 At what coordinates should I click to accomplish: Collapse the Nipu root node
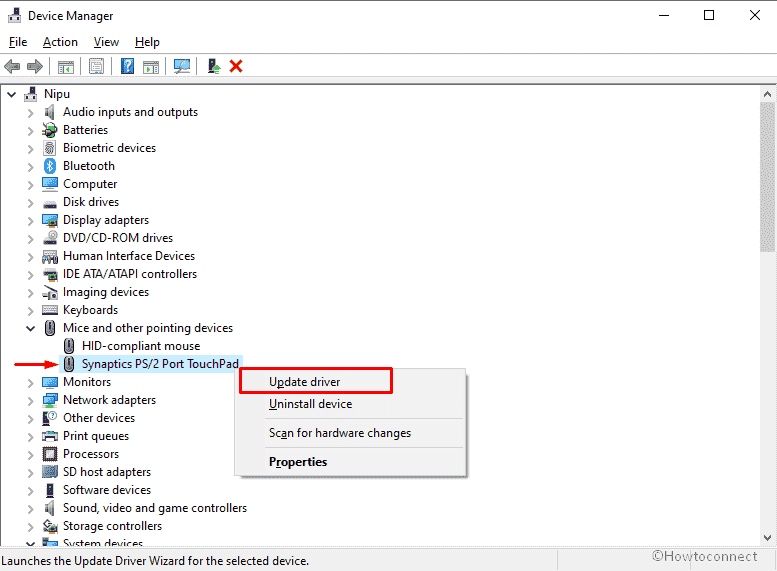click(x=11, y=94)
